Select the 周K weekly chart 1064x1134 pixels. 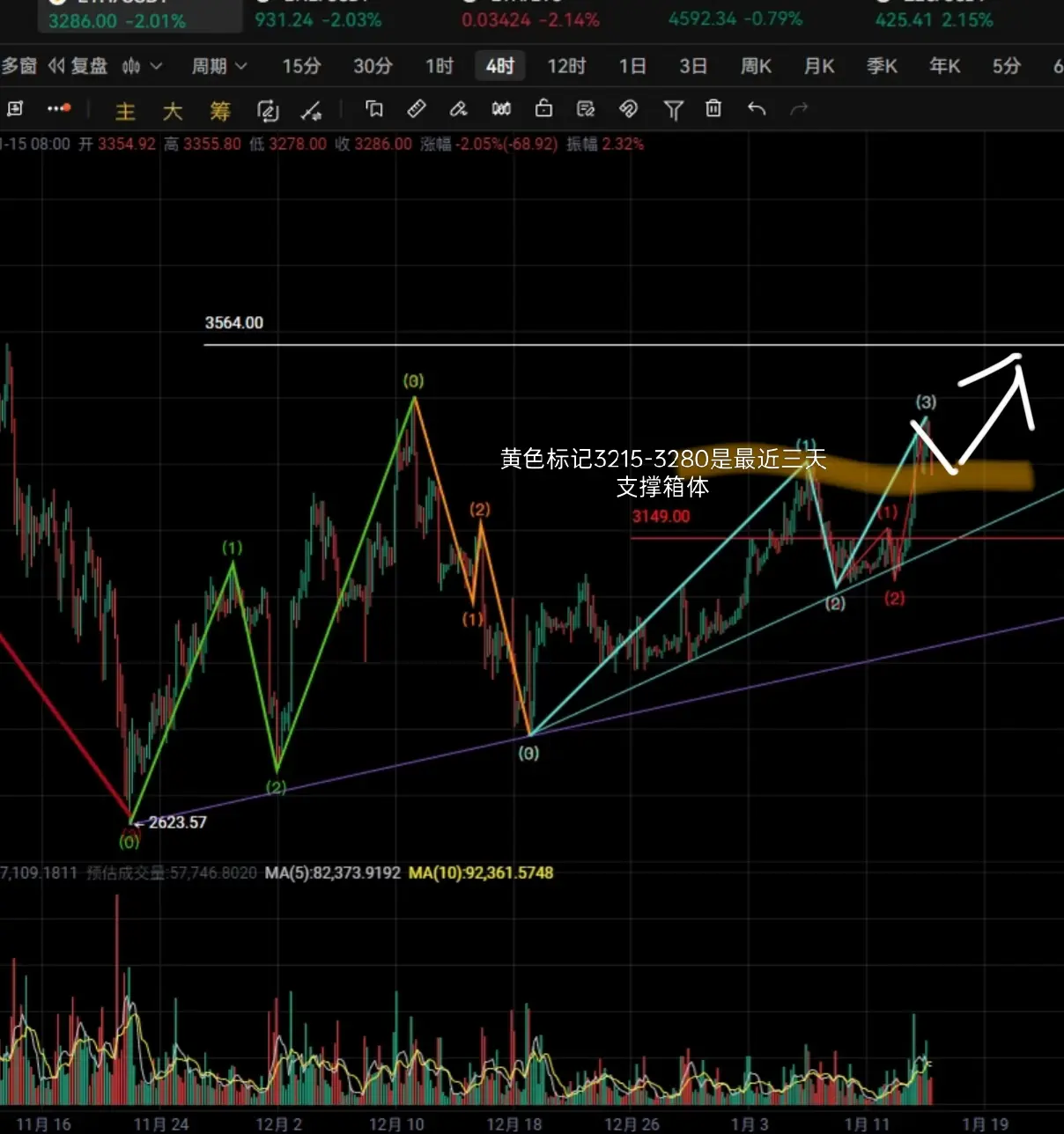756,66
